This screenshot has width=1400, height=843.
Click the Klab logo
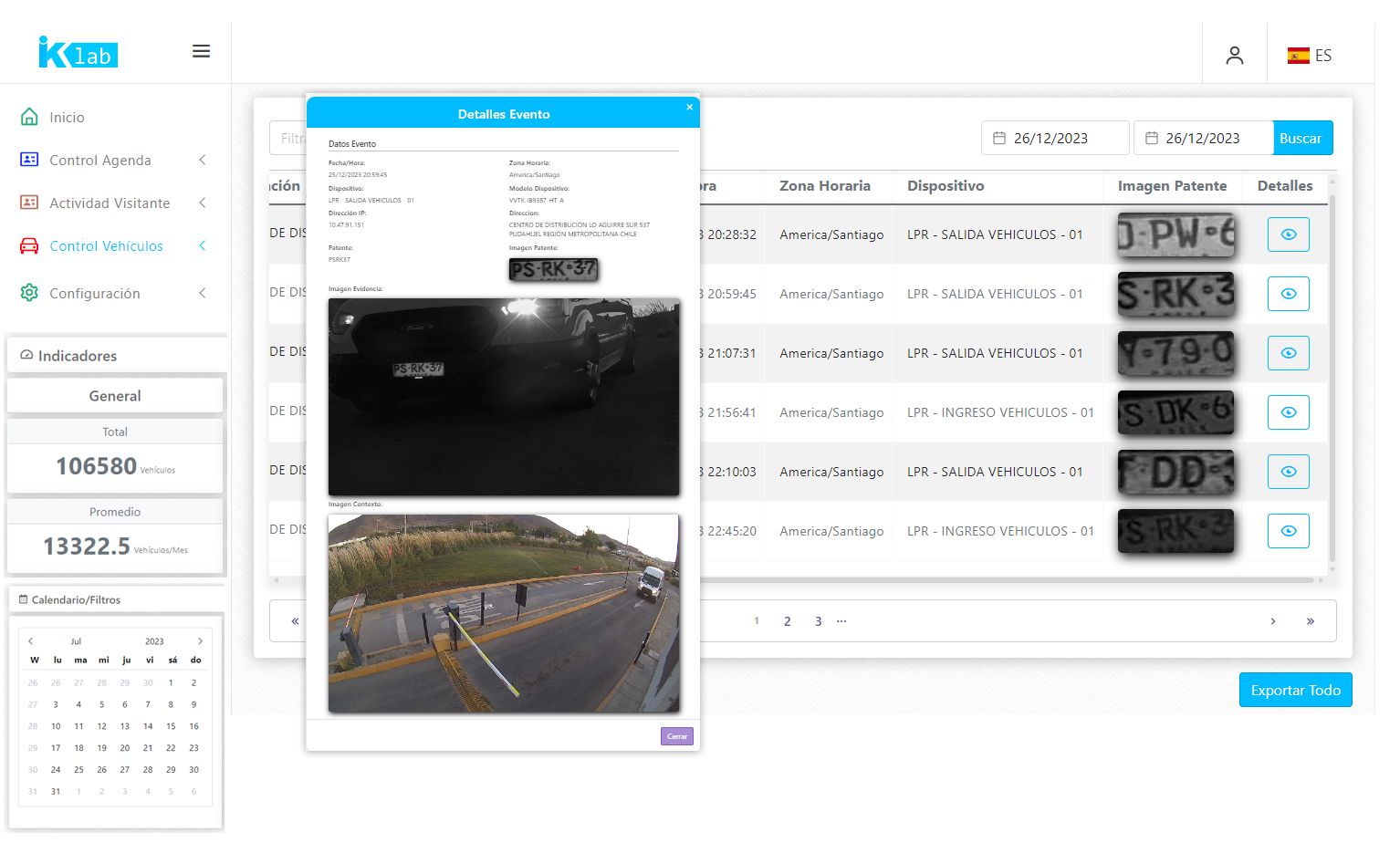pyautogui.click(x=78, y=53)
